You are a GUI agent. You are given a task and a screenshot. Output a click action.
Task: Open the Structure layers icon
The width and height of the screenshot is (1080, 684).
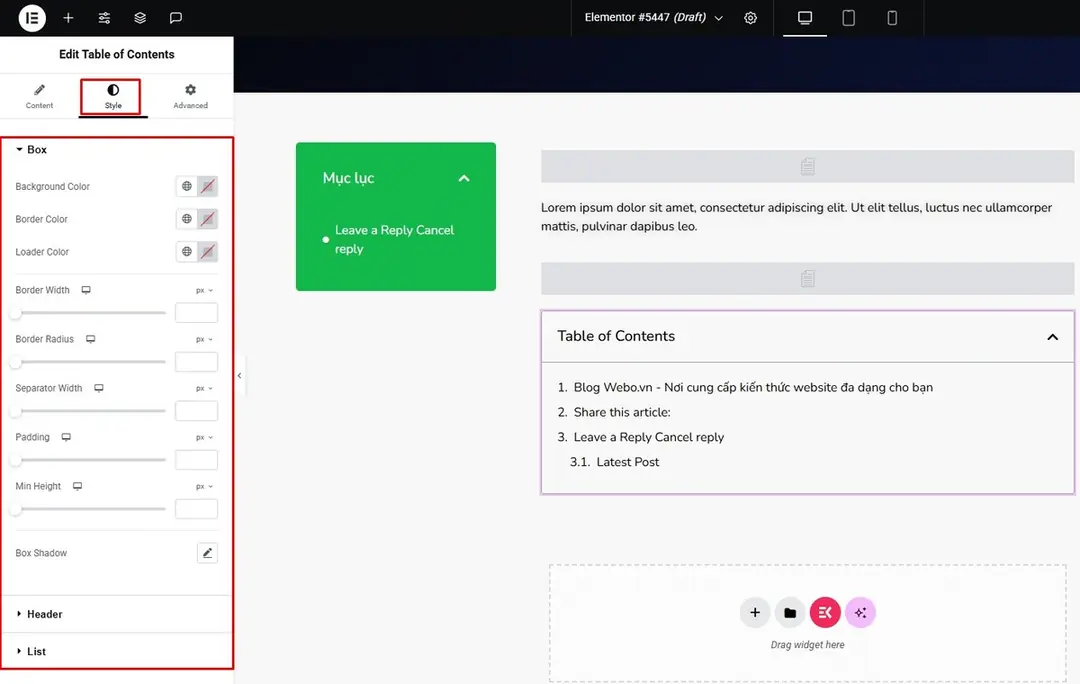tap(140, 18)
